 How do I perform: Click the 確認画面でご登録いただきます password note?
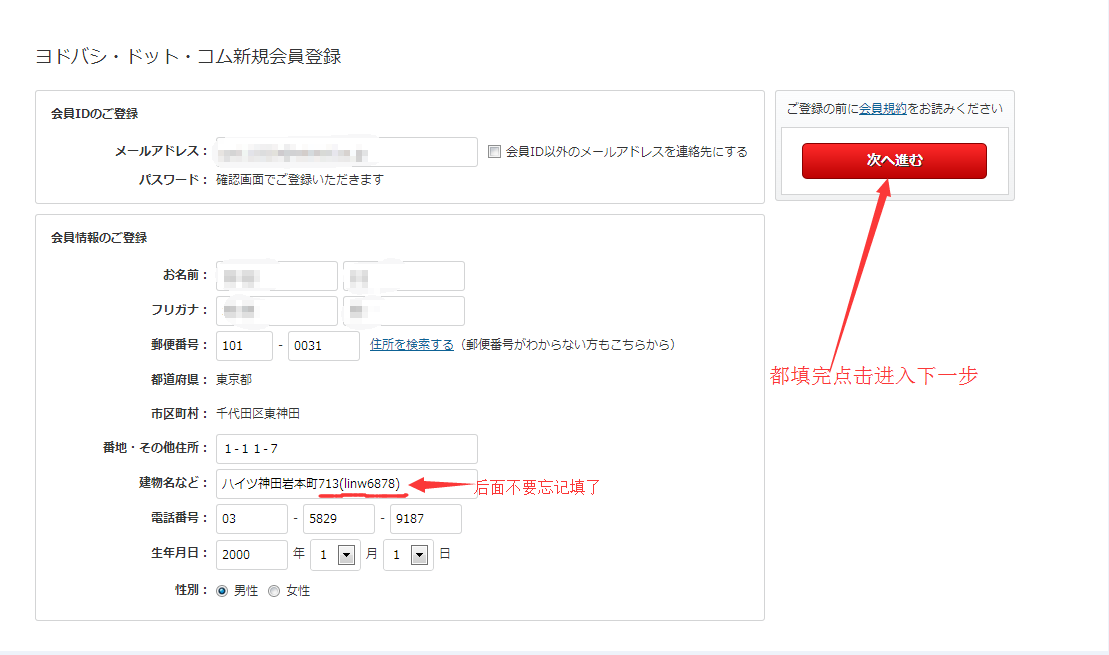[x=300, y=180]
